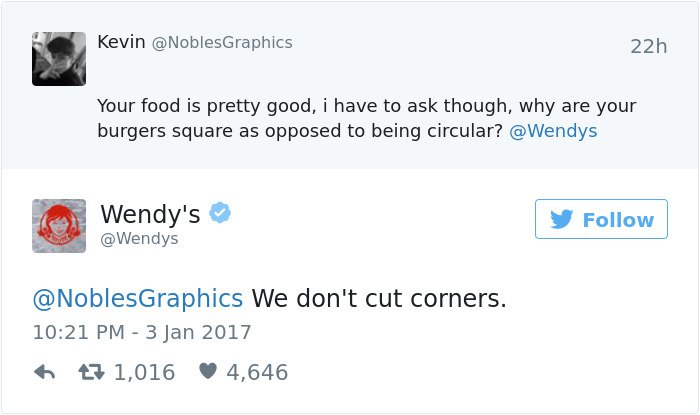Click the "We don't cut corners." reply text

click(379, 298)
